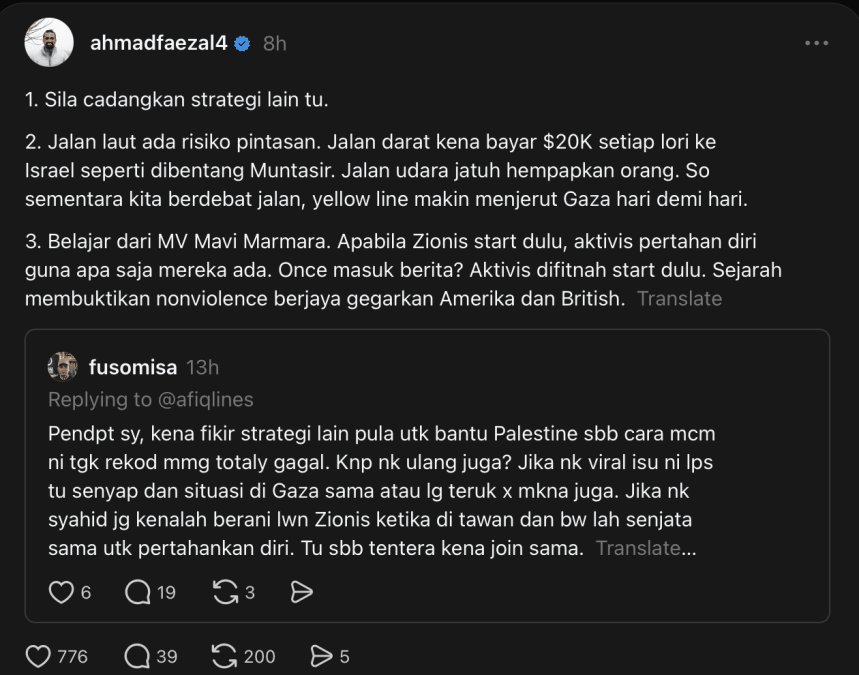859x675 pixels.
Task: Translate the quoted fusomisa post
Action: click(x=638, y=548)
